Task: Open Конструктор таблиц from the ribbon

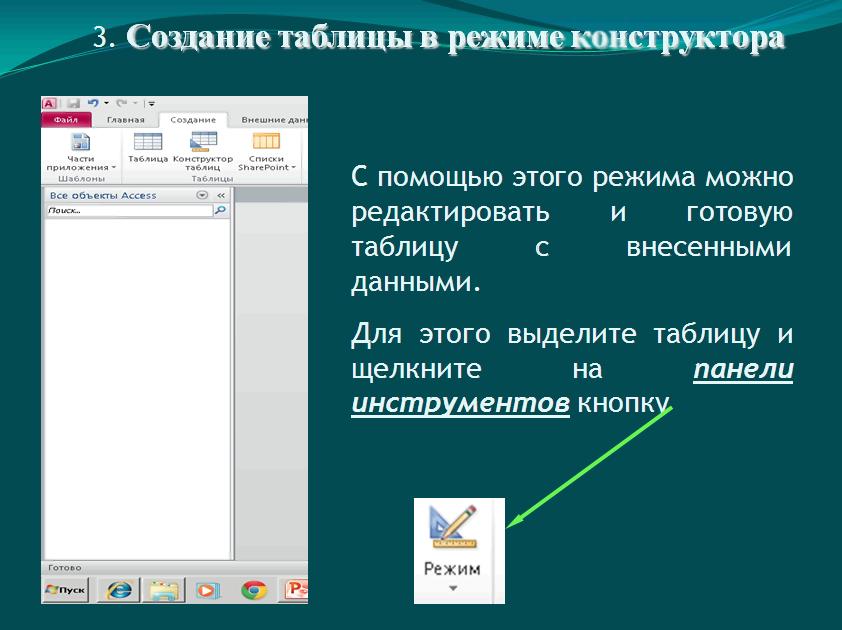Action: pyautogui.click(x=203, y=143)
